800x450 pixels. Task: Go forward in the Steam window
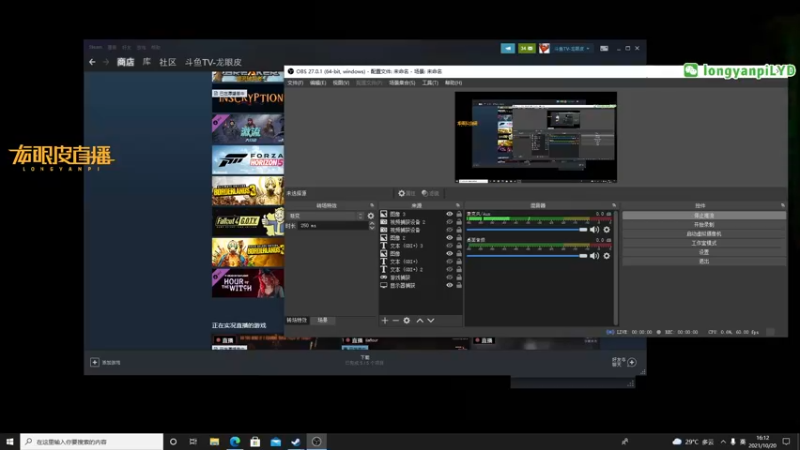(x=106, y=62)
